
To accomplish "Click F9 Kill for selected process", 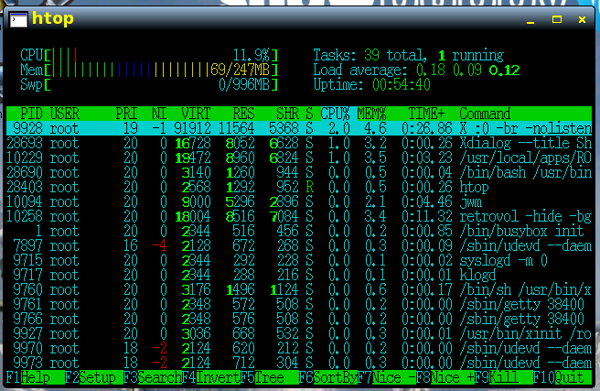I will [504, 378].
